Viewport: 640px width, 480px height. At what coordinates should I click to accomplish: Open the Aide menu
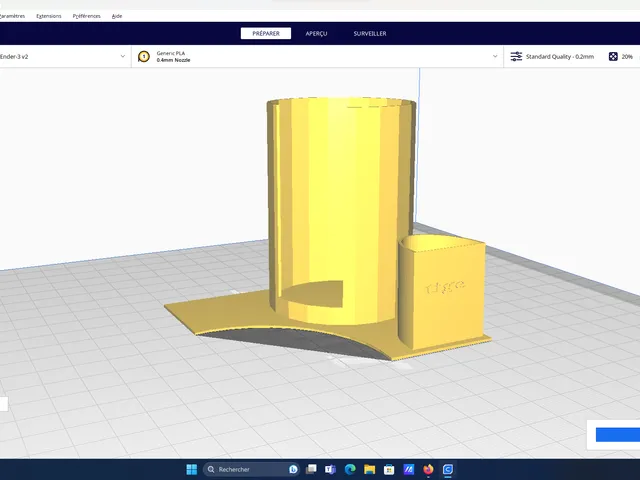click(x=117, y=16)
